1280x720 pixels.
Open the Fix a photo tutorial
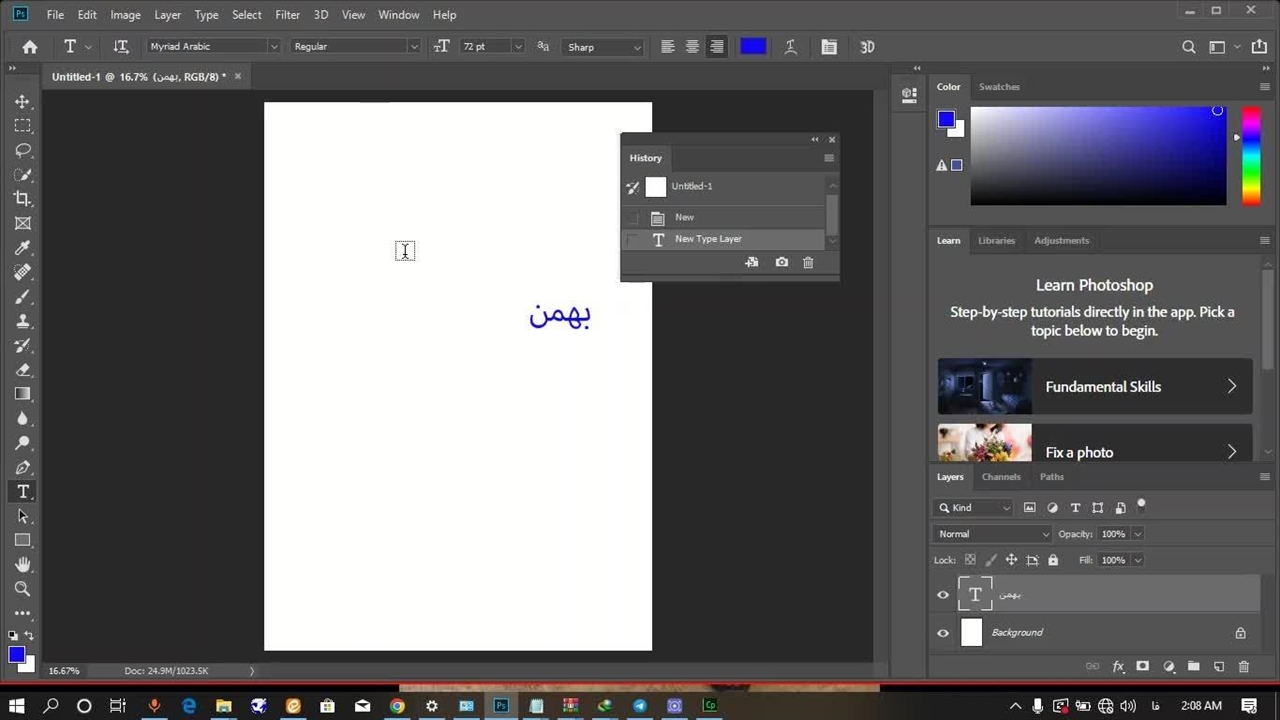[x=1094, y=452]
